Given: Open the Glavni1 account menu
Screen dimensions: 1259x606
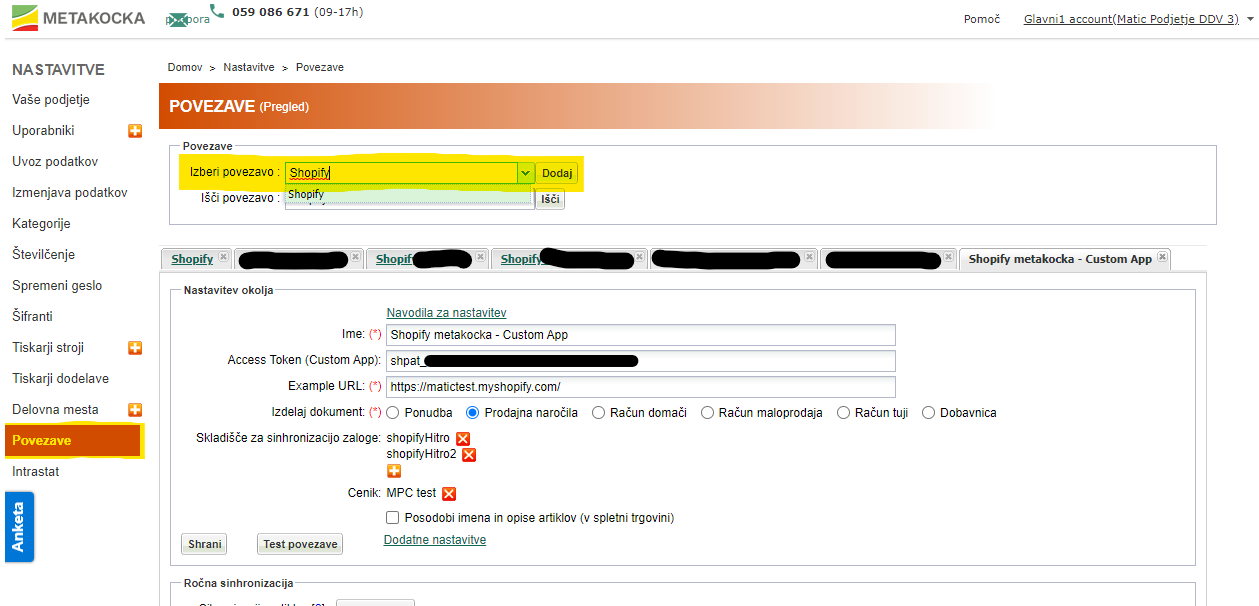Looking at the screenshot, I should pos(1138,19).
